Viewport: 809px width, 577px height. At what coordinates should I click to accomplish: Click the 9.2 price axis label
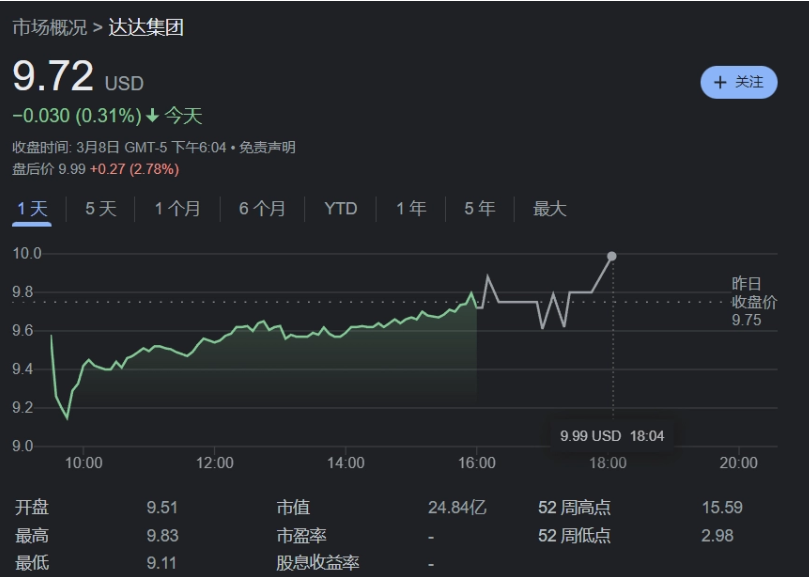(x=23, y=408)
